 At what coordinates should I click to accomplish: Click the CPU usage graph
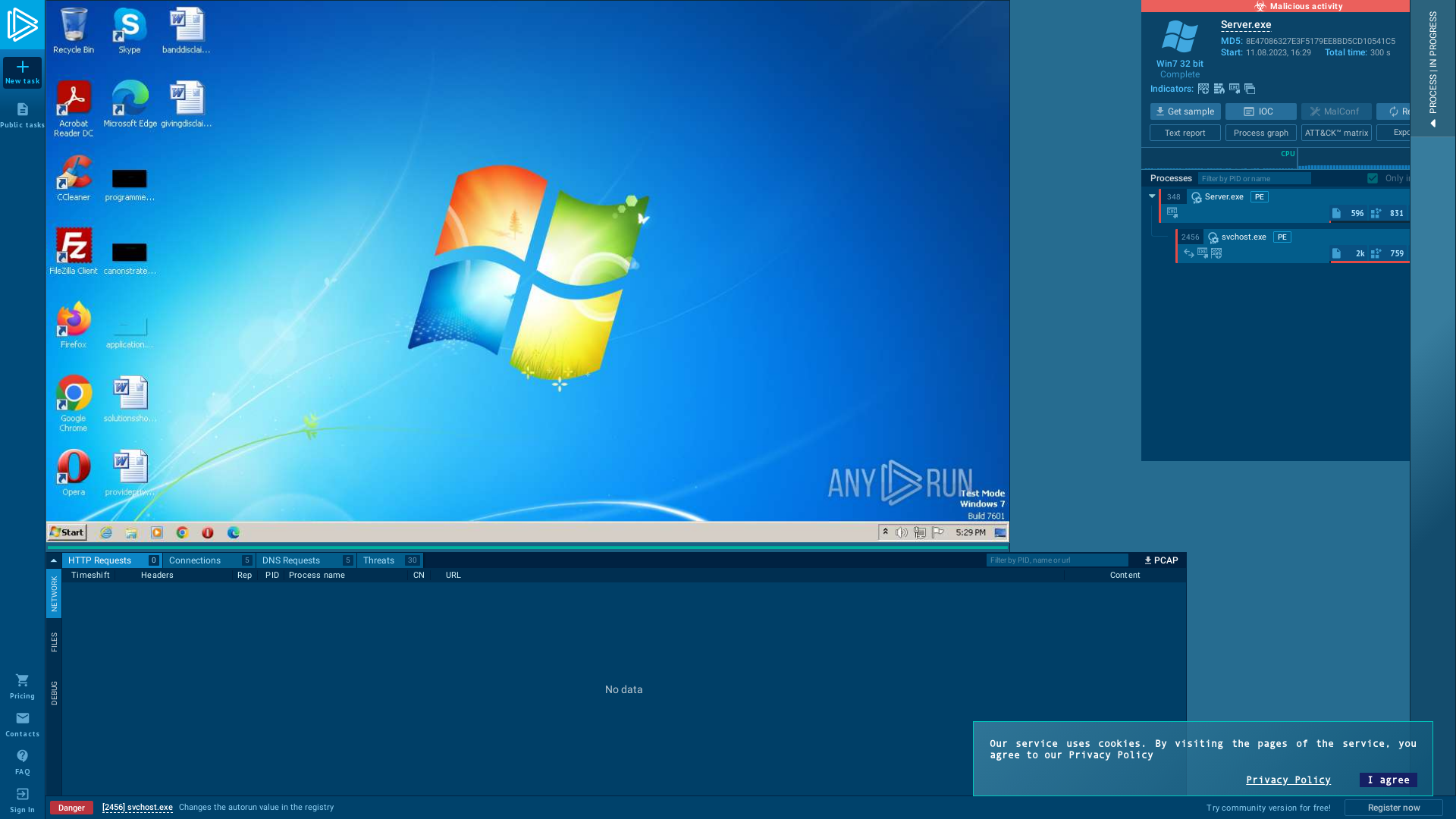(x=1276, y=158)
